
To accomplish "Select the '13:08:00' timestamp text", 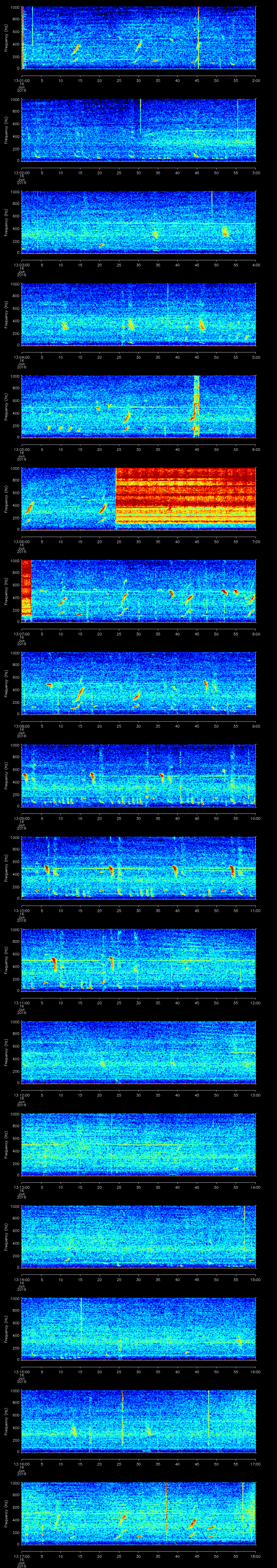I will point(21,726).
